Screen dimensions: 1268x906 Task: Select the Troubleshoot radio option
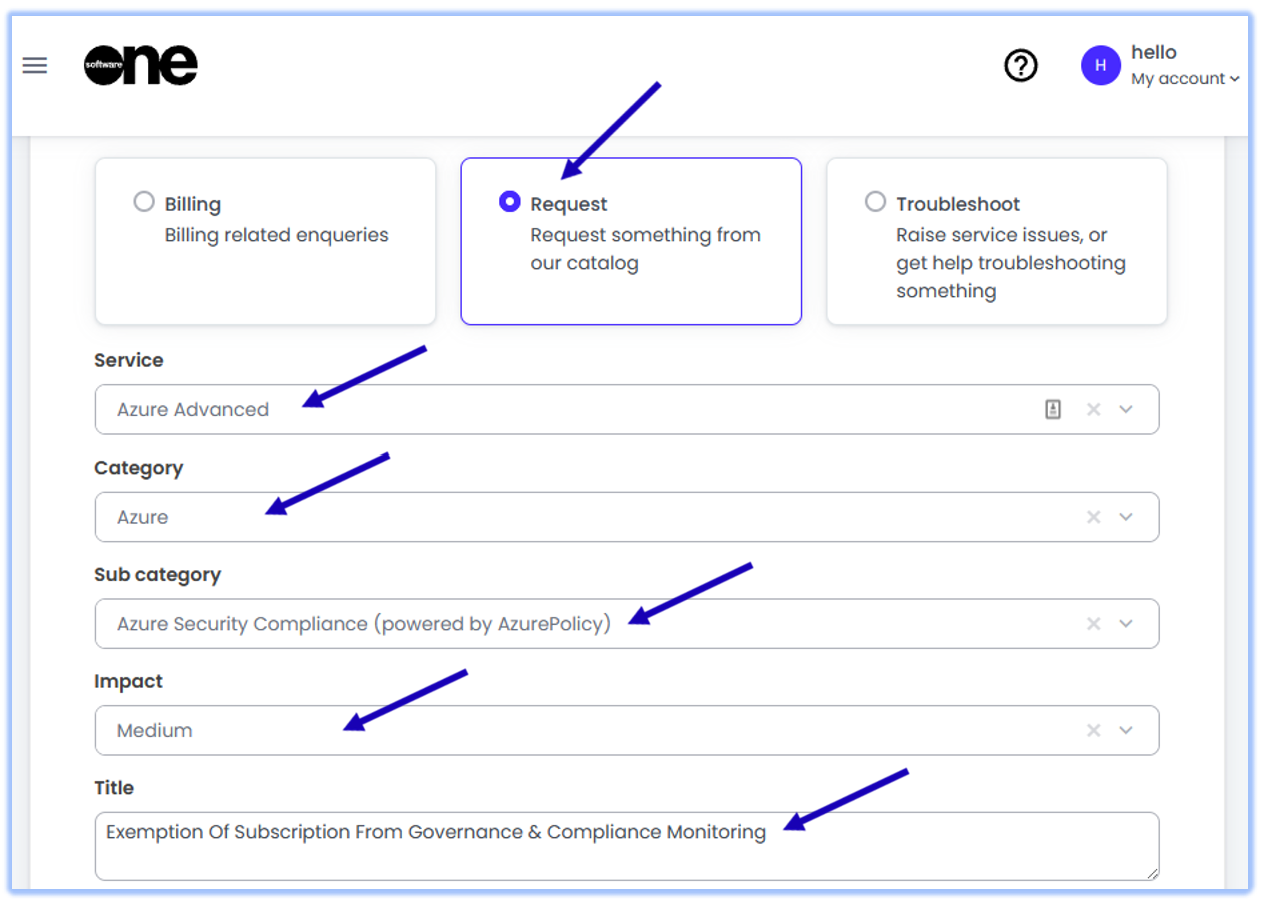(x=875, y=202)
